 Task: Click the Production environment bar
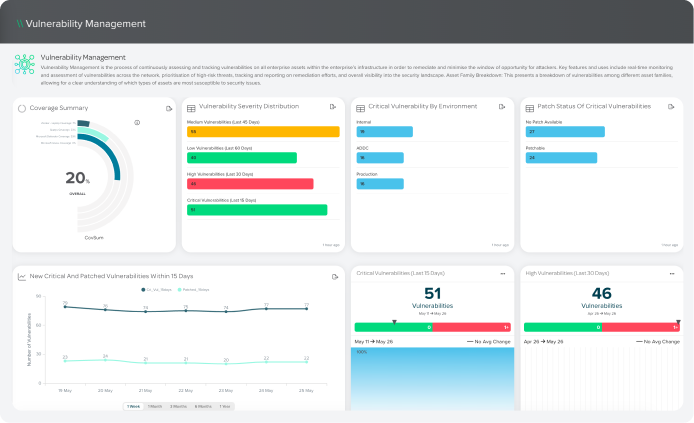pyautogui.click(x=380, y=184)
